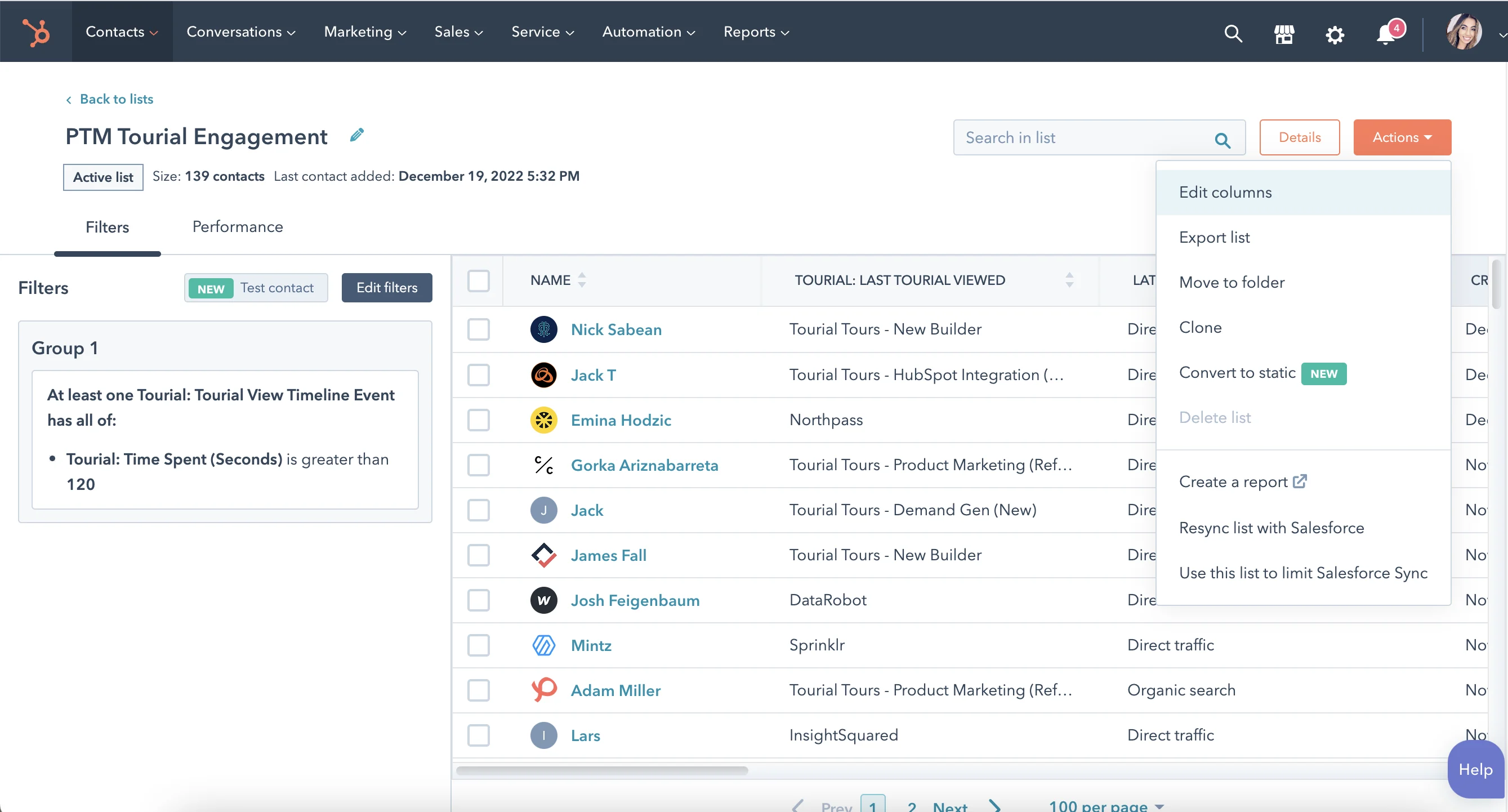
Task: Open the Josh Feigenbaum contact link
Action: pos(635,600)
